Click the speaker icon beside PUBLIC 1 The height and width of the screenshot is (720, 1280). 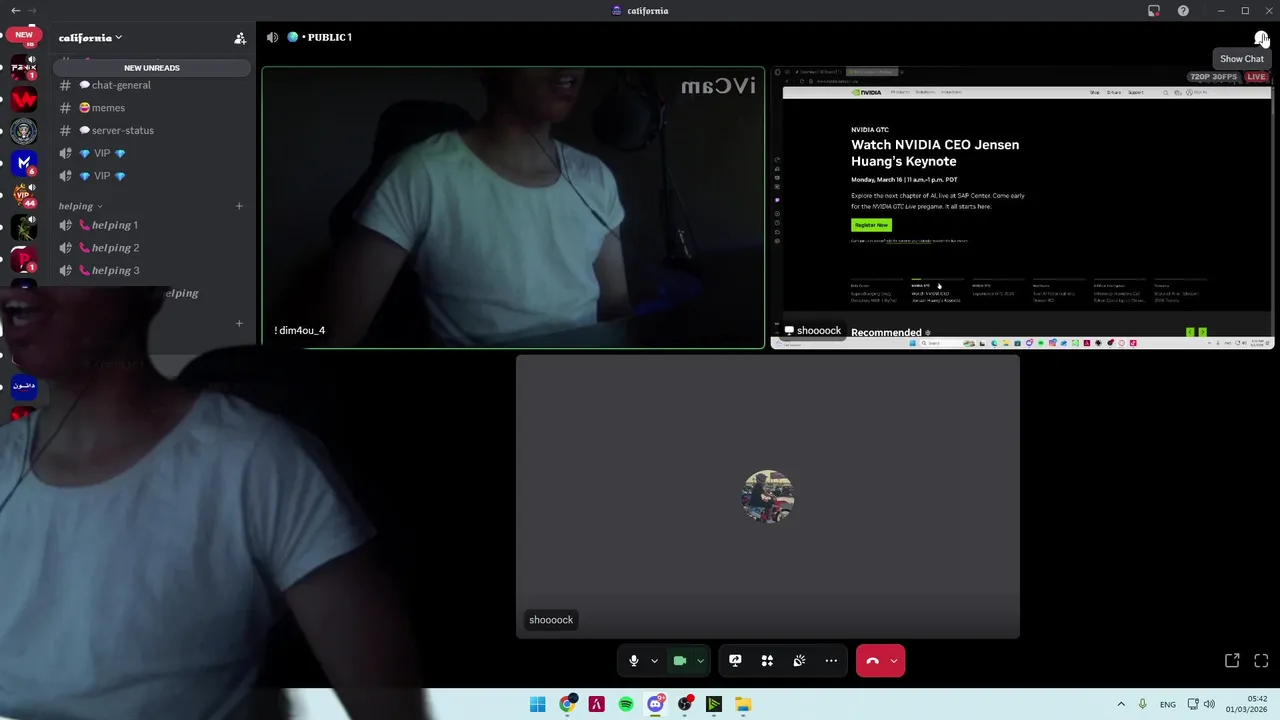pyautogui.click(x=272, y=37)
